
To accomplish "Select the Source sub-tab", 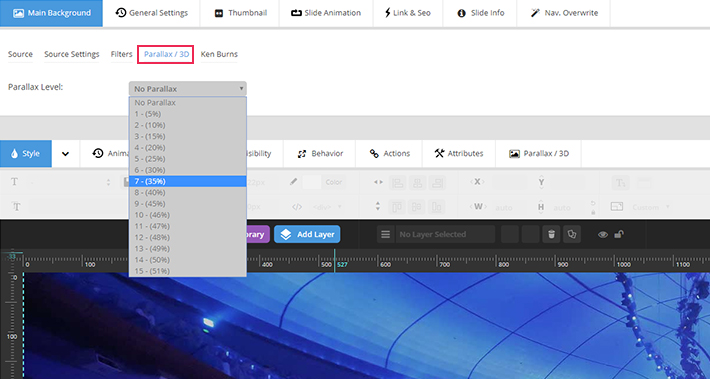I will point(20,54).
